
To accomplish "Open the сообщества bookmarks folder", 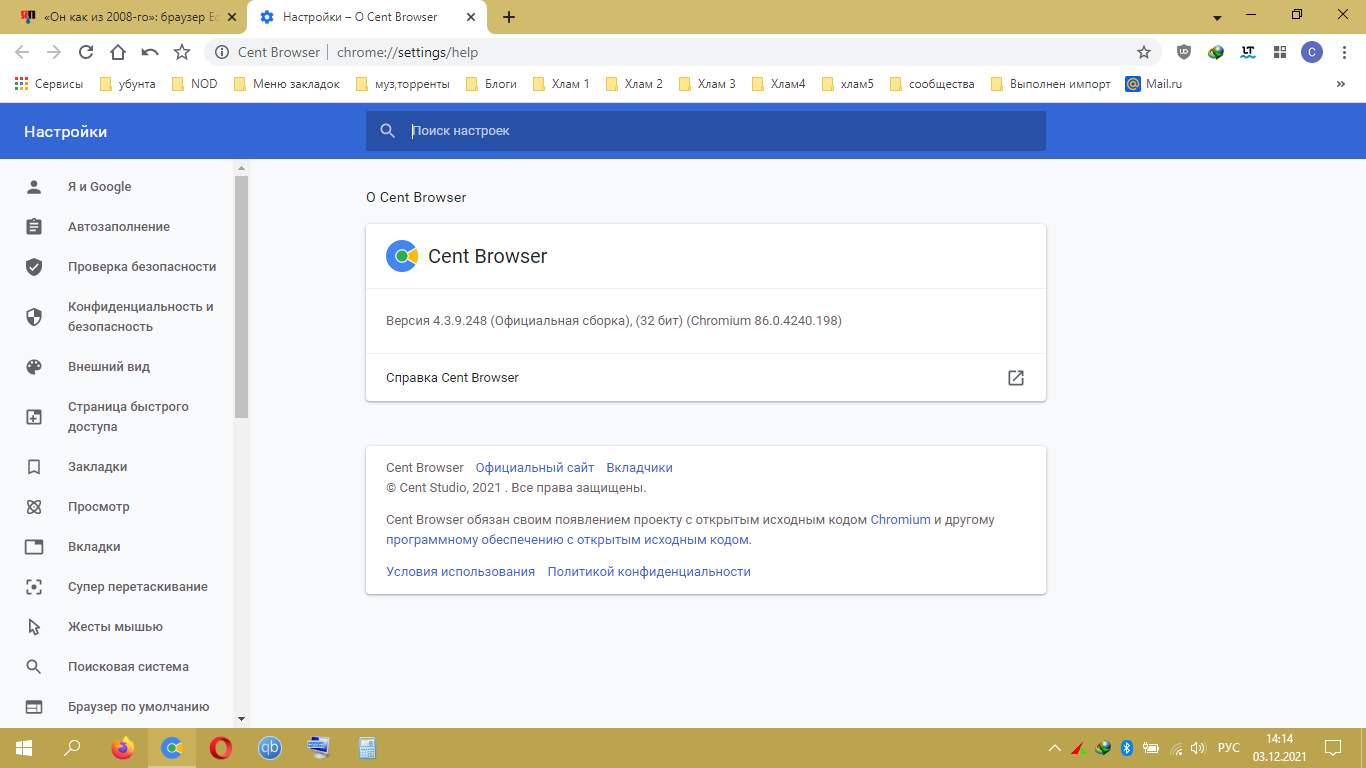I will coord(932,84).
